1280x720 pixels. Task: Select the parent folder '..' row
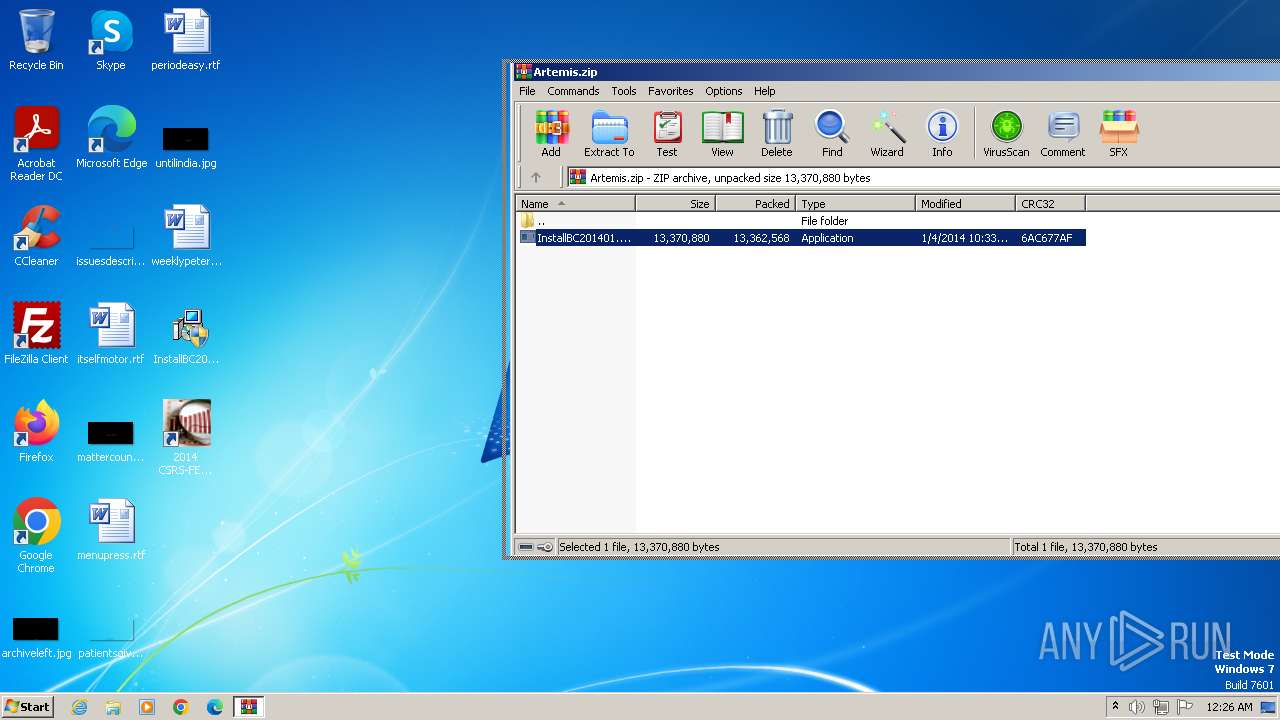(x=800, y=221)
